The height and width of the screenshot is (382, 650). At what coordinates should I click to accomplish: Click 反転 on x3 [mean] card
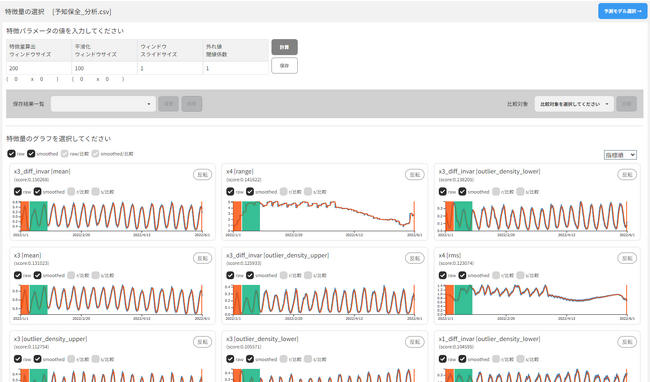click(x=203, y=258)
